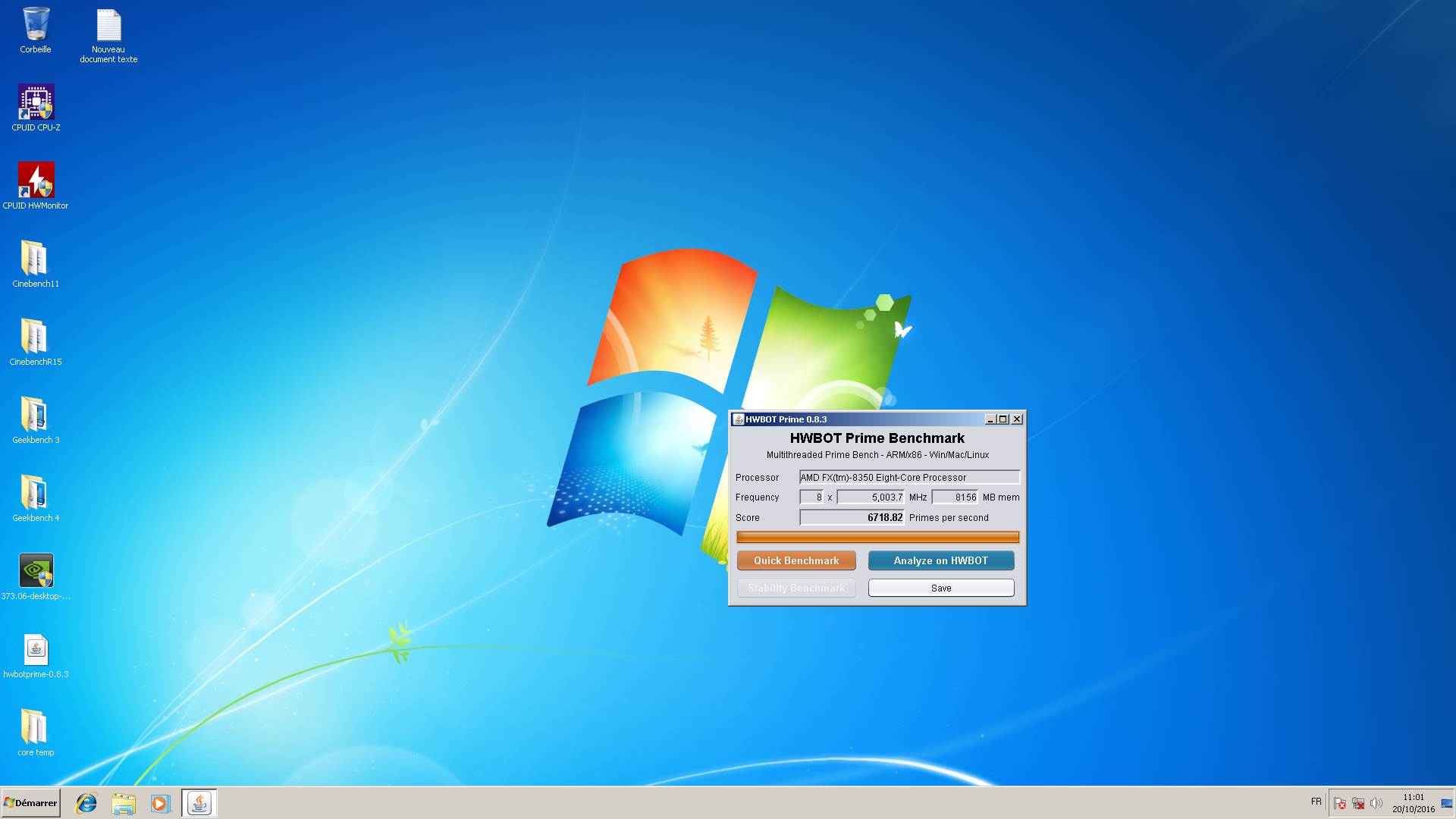Click the HWBOT Prime Benchmark heading
The width and height of the screenshot is (1456, 819).
(x=877, y=438)
